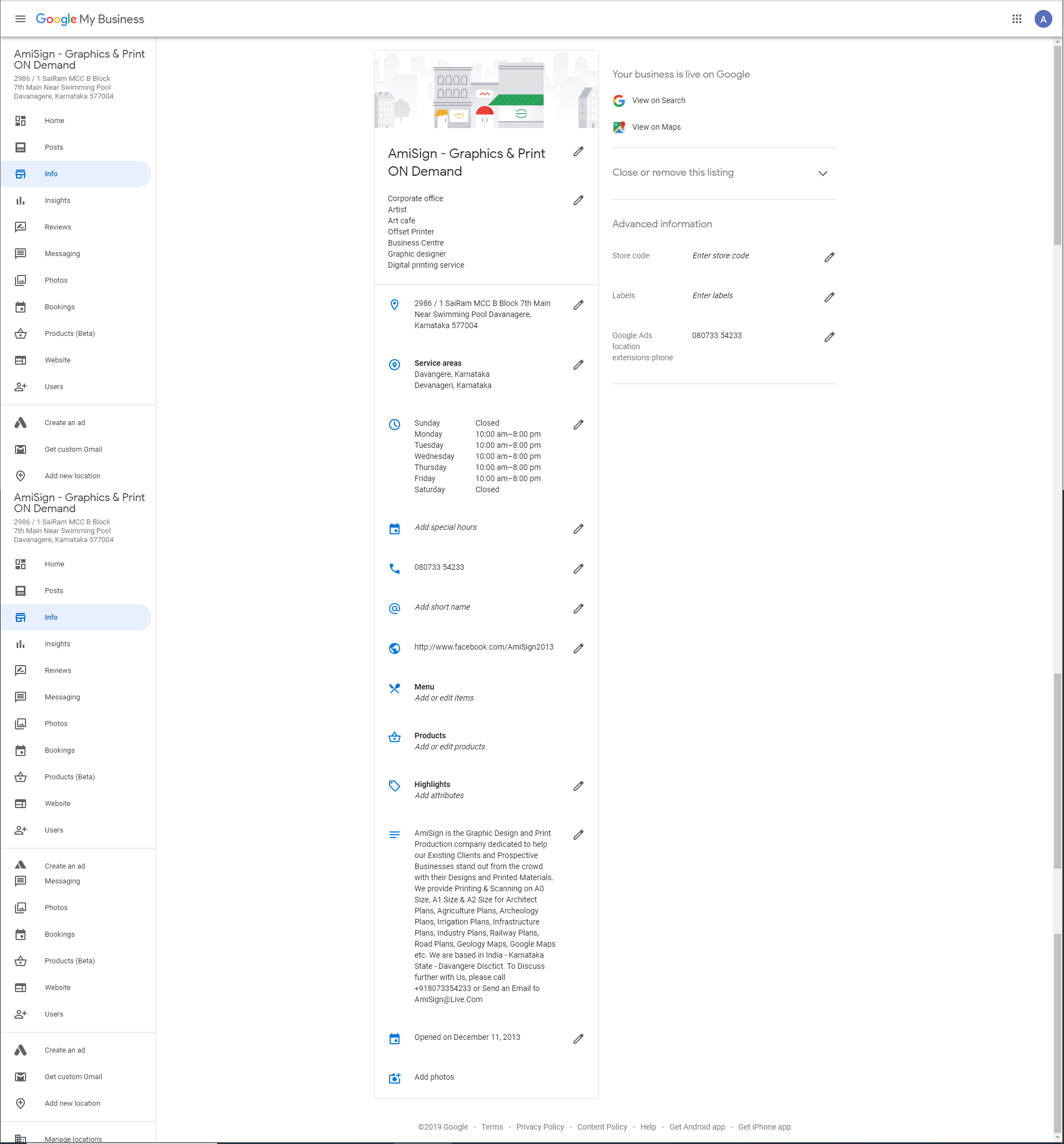The width and height of the screenshot is (1064, 1144).
Task: Open Privacy Policy footer link
Action: (x=540, y=1127)
